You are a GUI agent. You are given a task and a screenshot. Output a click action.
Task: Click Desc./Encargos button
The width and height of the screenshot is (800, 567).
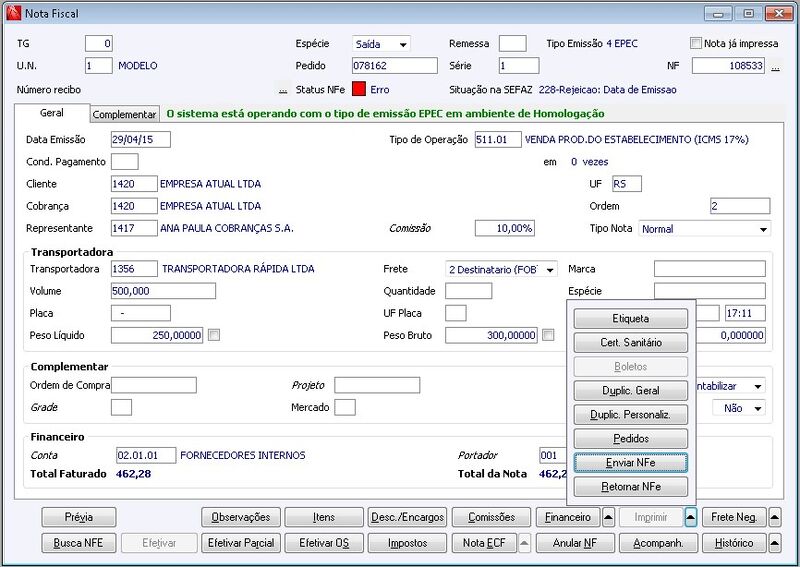pos(407,517)
